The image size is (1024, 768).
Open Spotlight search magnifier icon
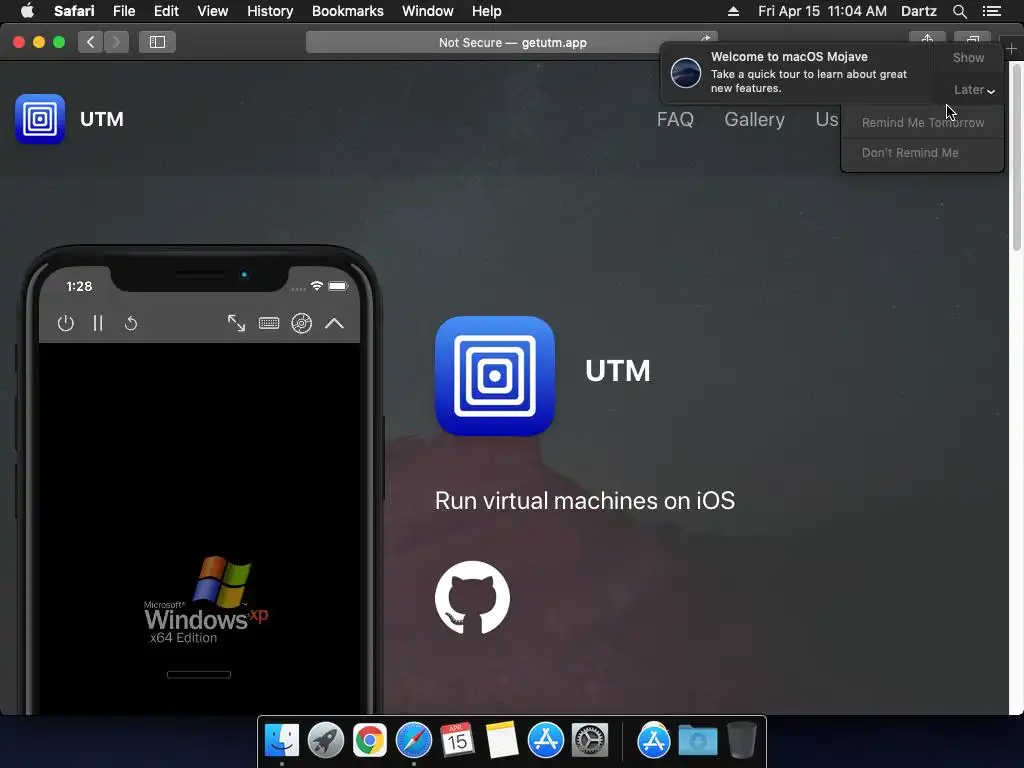click(x=959, y=11)
